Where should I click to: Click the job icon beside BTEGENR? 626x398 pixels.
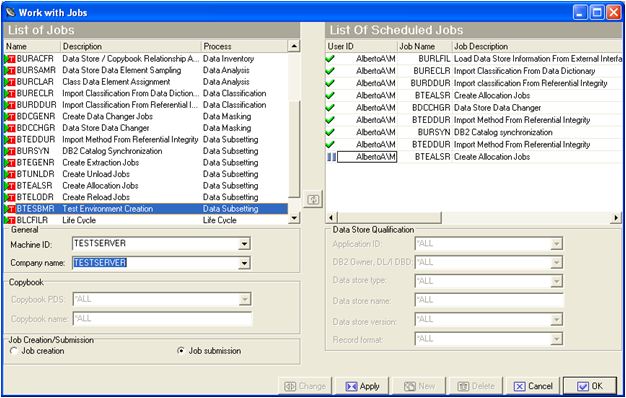click(10, 163)
